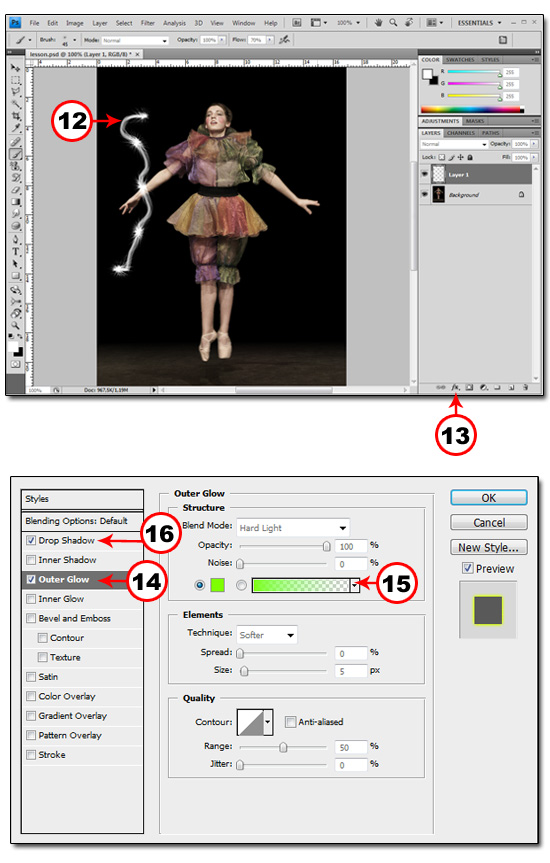The height and width of the screenshot is (863, 550).
Task: Open the Contour picker dropdown arrow
Action: pos(268,722)
